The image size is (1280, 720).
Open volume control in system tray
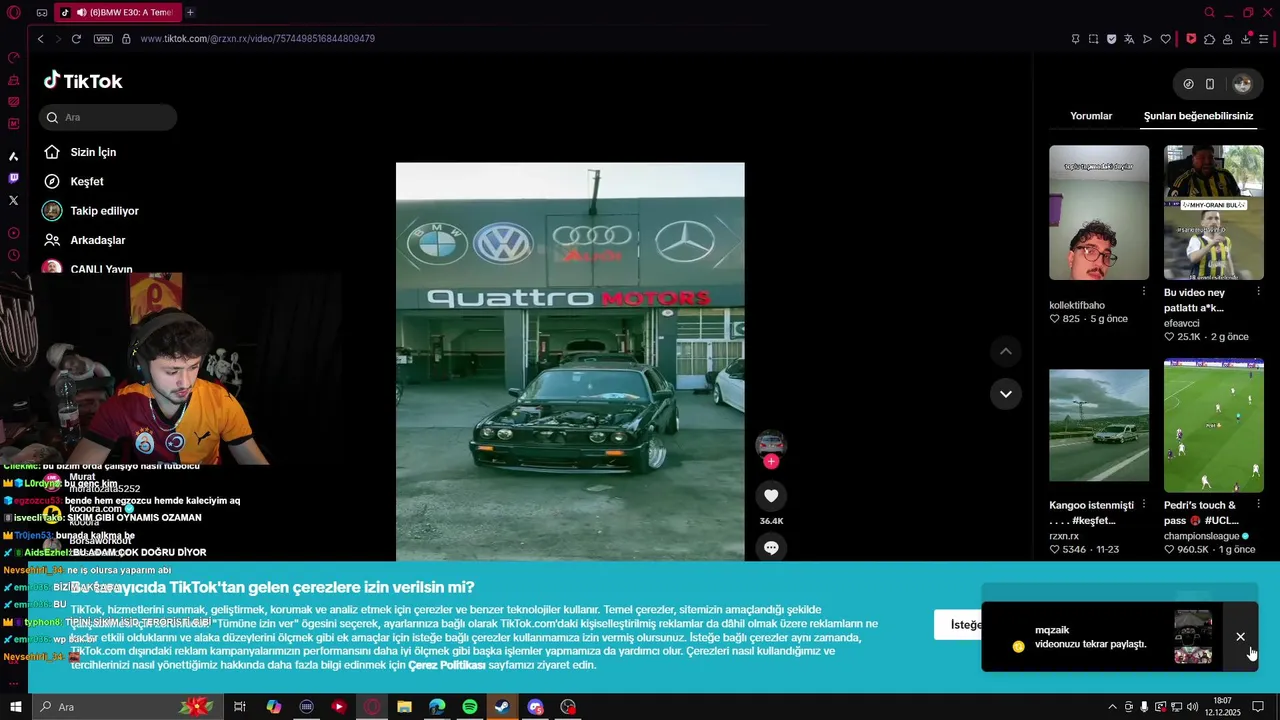[x=1192, y=707]
